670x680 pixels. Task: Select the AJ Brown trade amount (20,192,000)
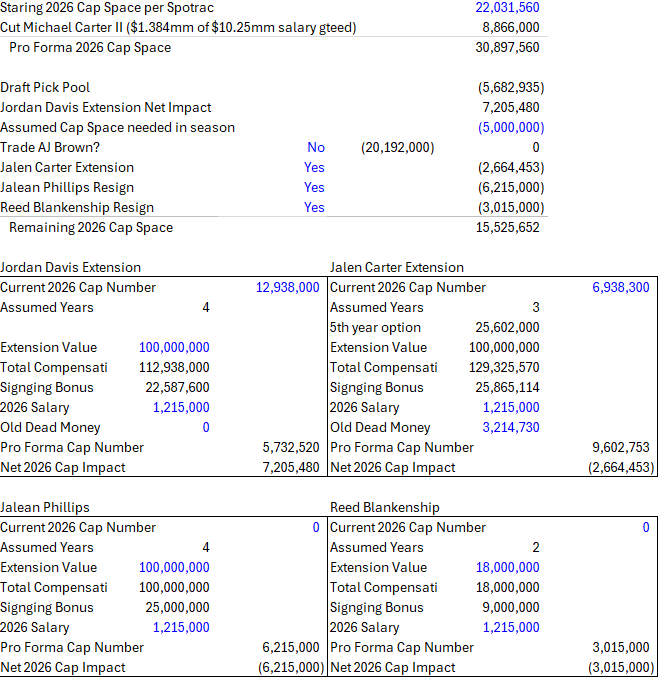(x=397, y=147)
